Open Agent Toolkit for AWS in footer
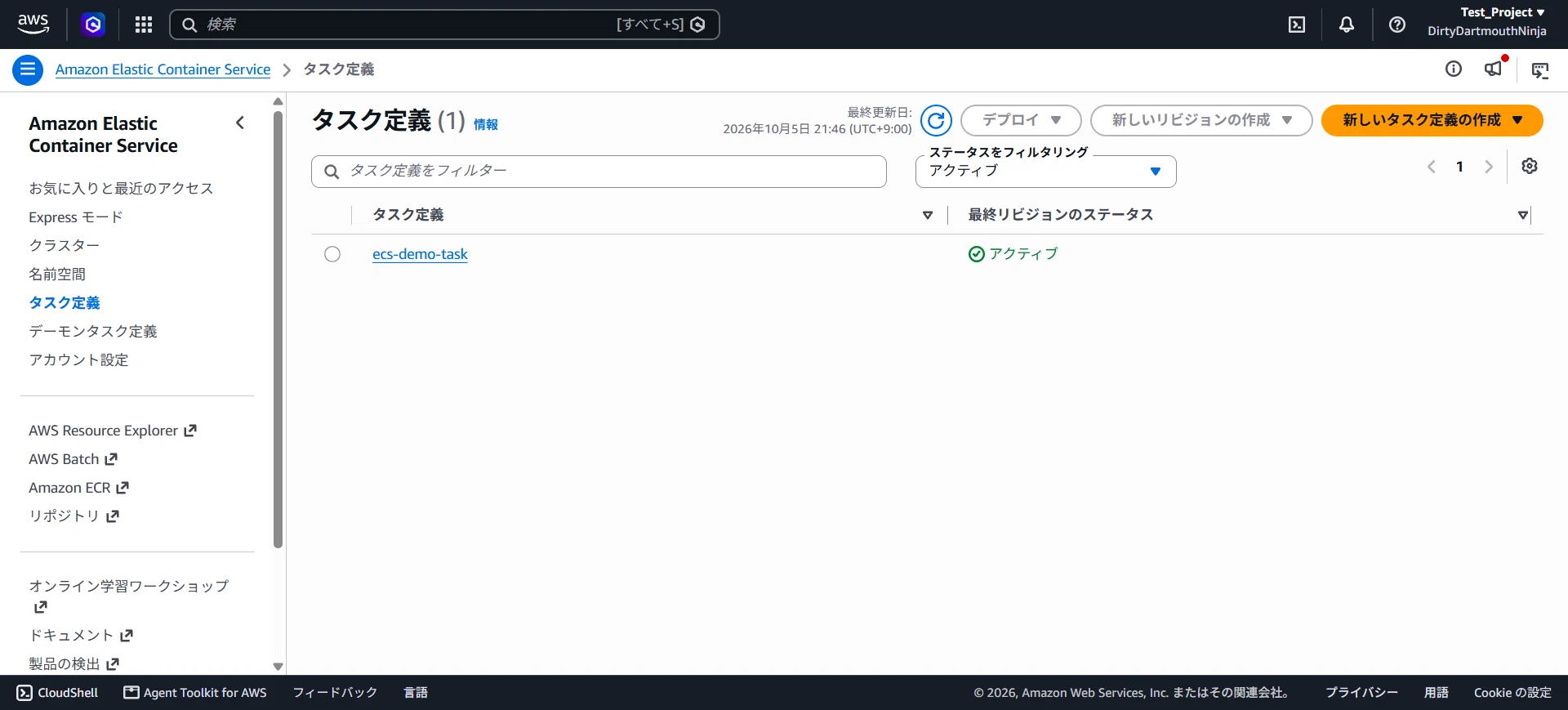Image resolution: width=1568 pixels, height=710 pixels. point(195,693)
